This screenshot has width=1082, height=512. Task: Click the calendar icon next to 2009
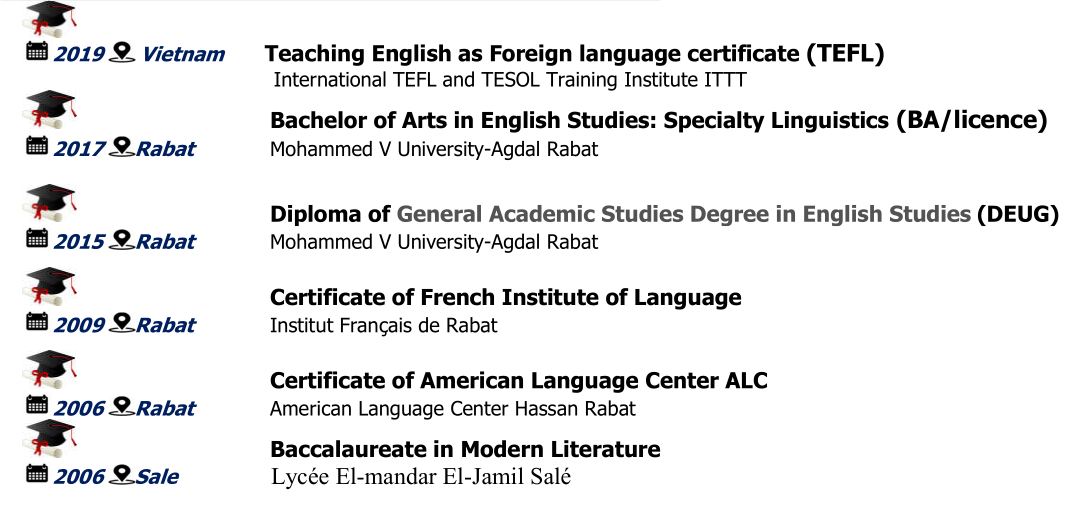pyautogui.click(x=37, y=323)
